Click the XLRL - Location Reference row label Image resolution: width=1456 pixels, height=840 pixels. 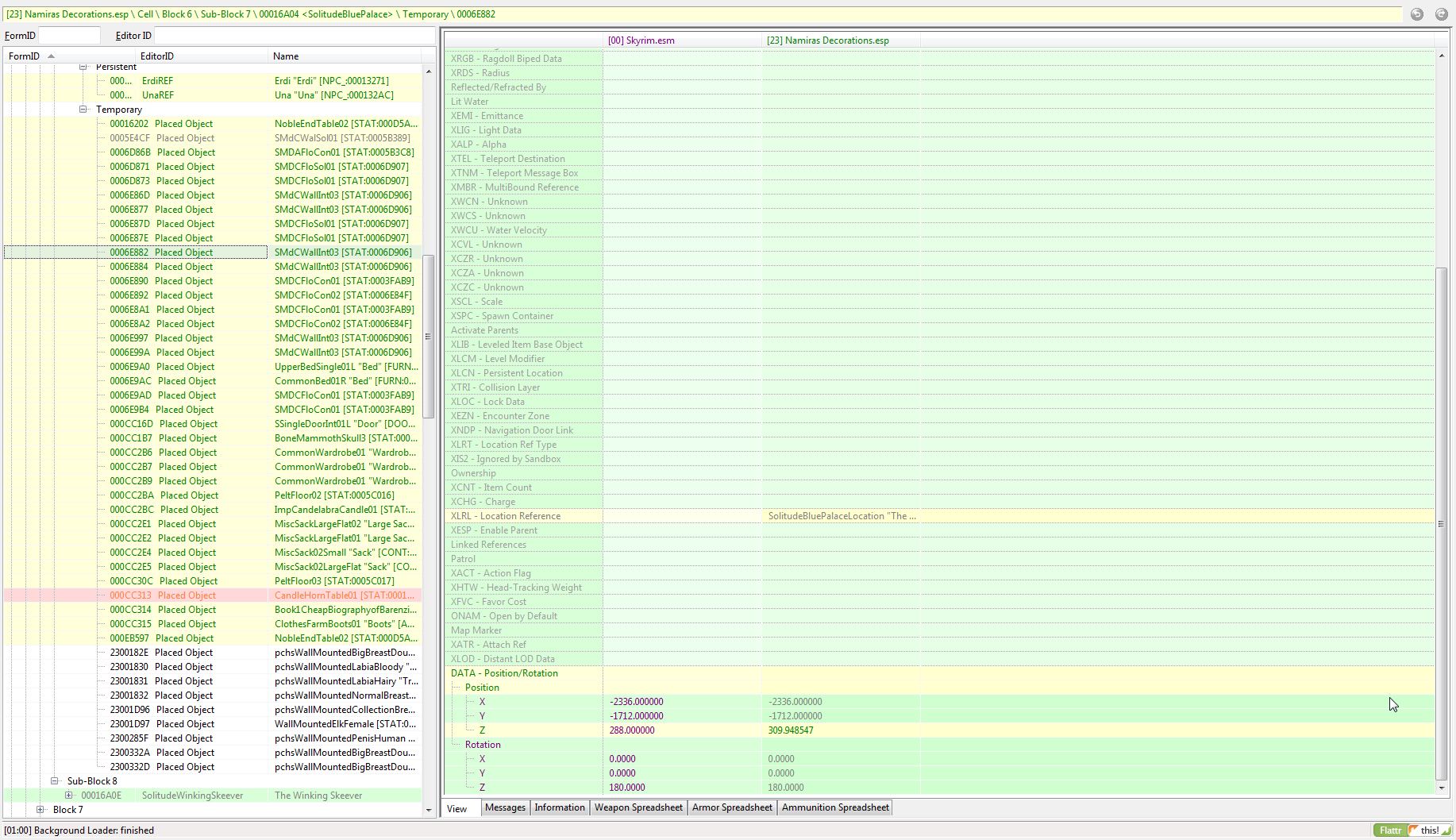[506, 516]
